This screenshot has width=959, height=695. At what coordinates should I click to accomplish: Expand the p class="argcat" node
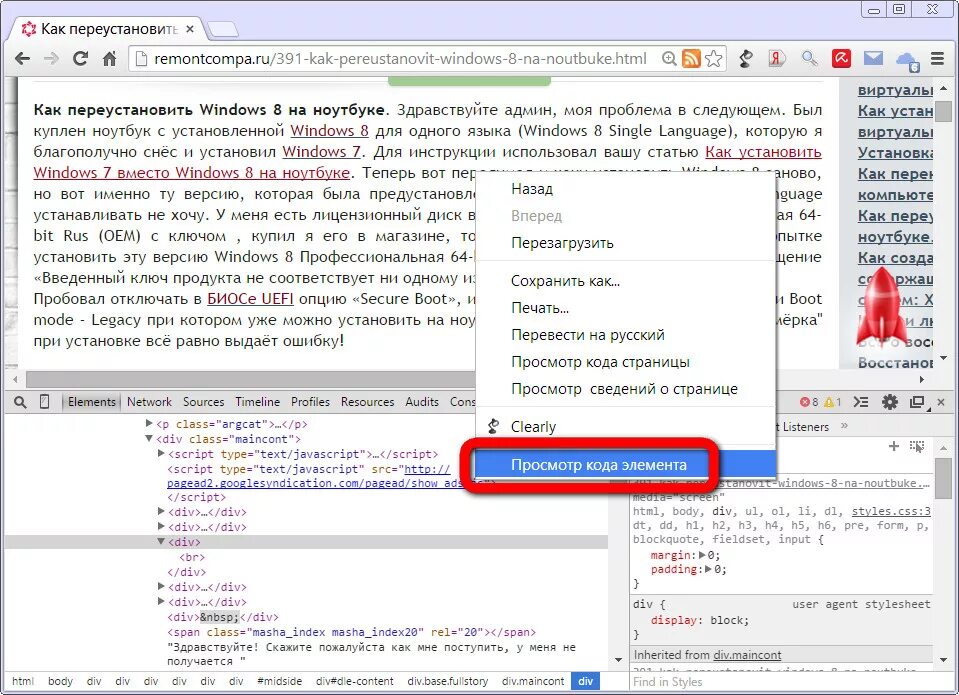pos(149,423)
